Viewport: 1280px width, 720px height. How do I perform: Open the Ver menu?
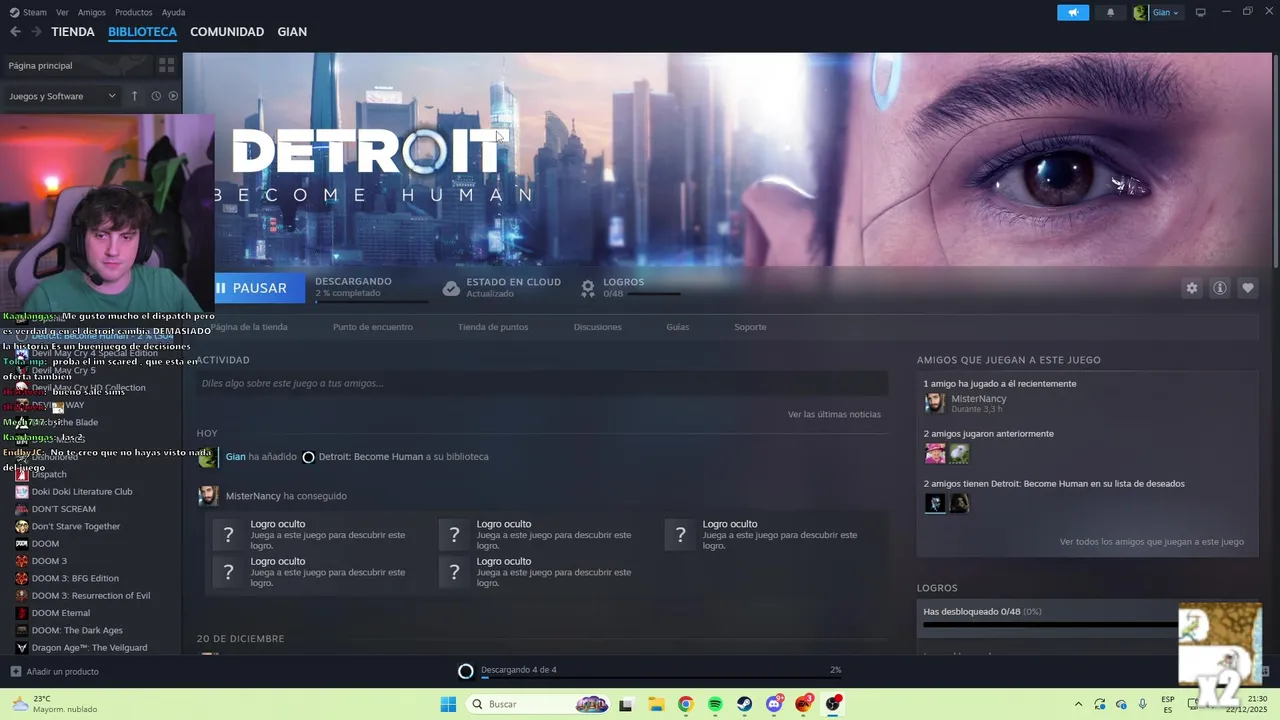[62, 12]
